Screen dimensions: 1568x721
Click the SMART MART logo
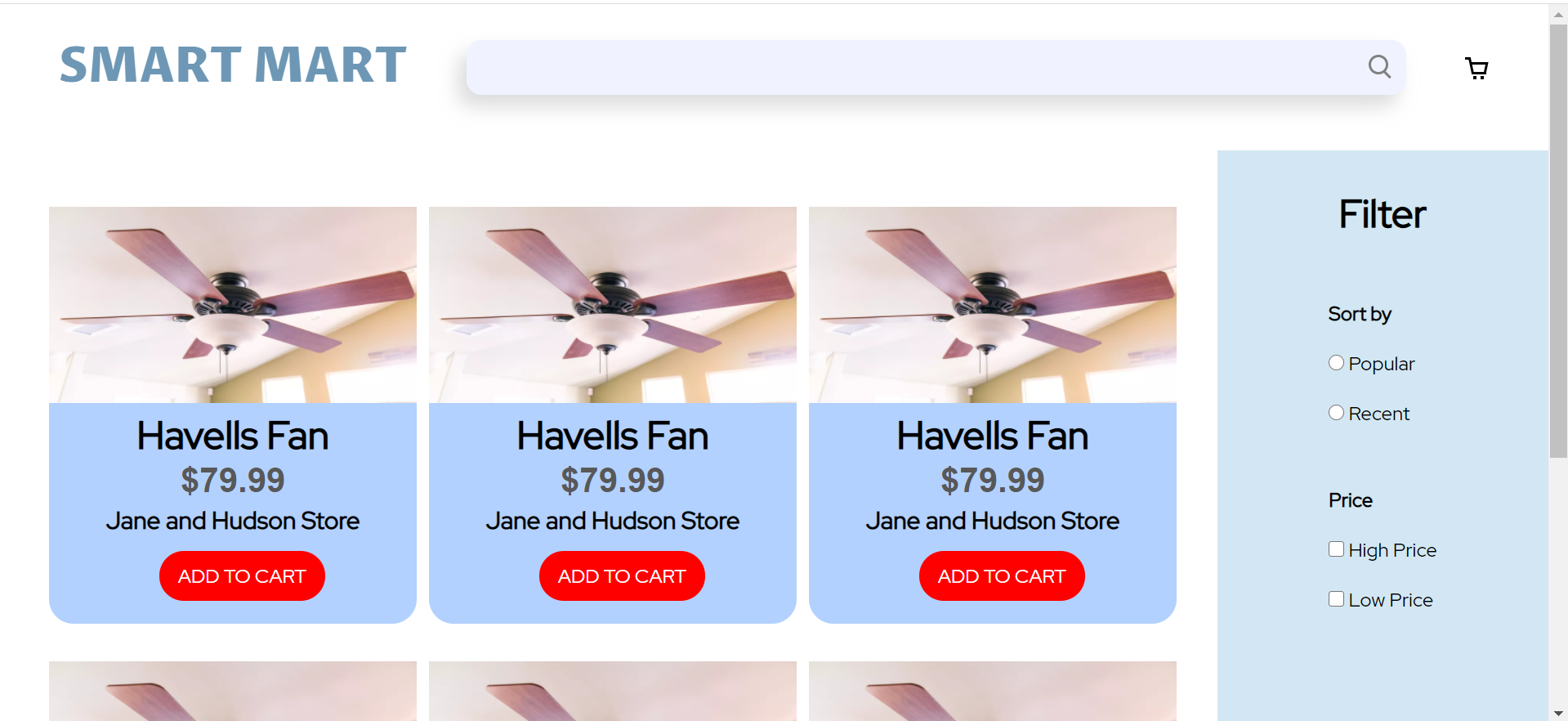pos(233,65)
